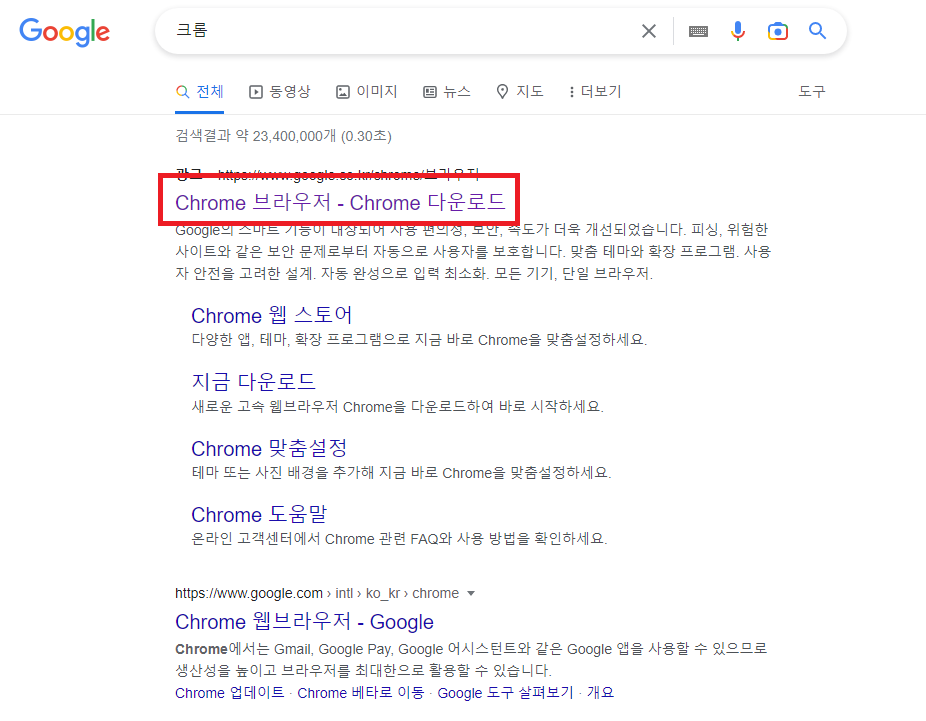Image resolution: width=926 pixels, height=721 pixels.
Task: Switch to the 뉴스 tab
Action: tap(447, 92)
